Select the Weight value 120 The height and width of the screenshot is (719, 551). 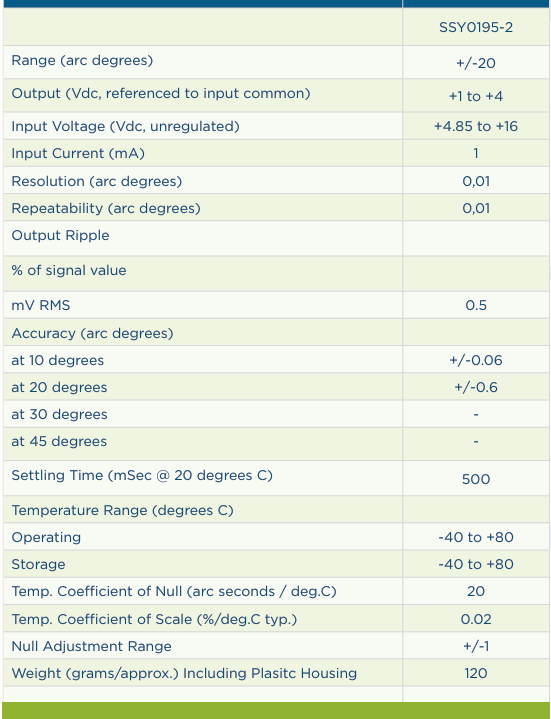pos(476,673)
